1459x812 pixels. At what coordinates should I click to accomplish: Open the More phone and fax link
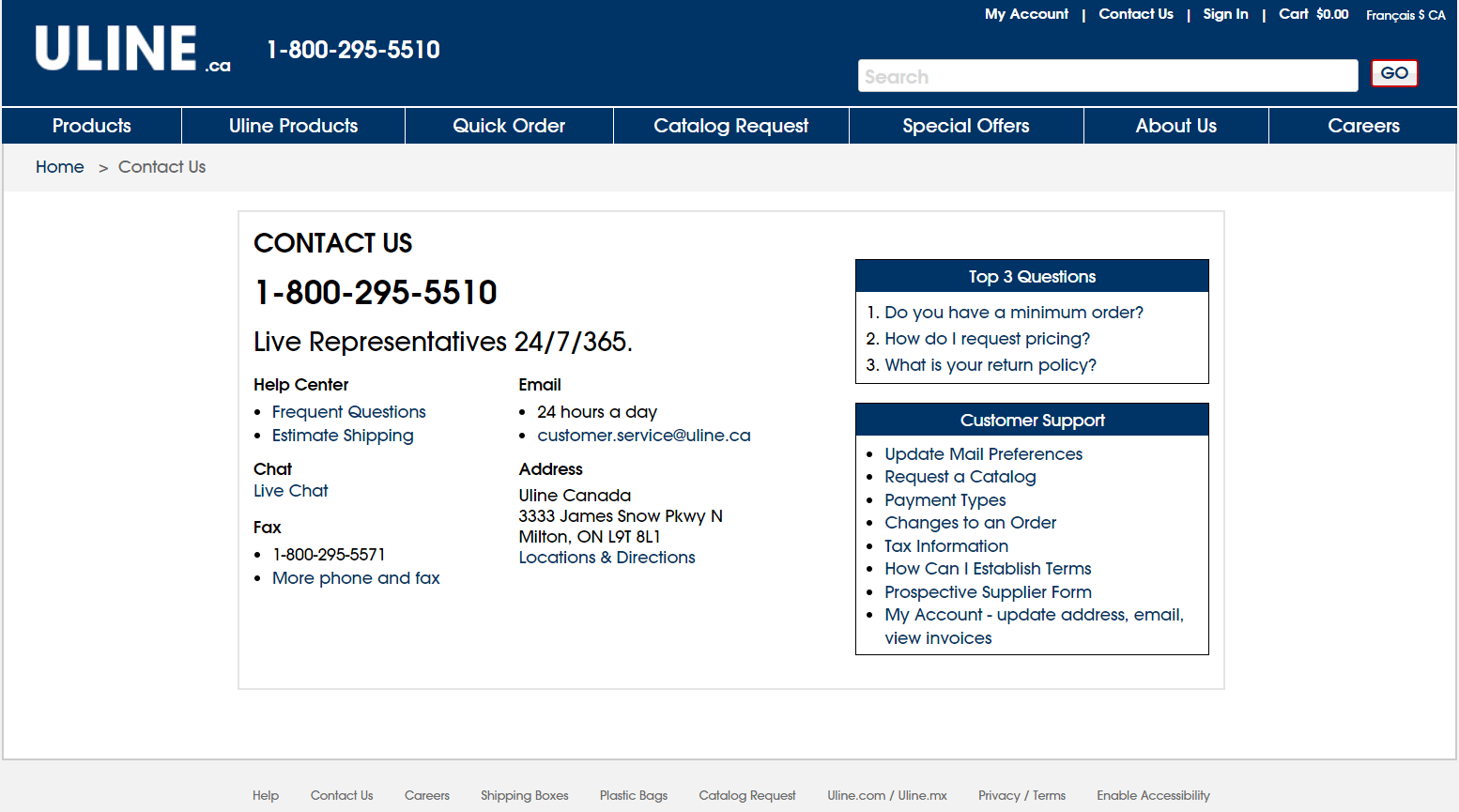tap(356, 578)
